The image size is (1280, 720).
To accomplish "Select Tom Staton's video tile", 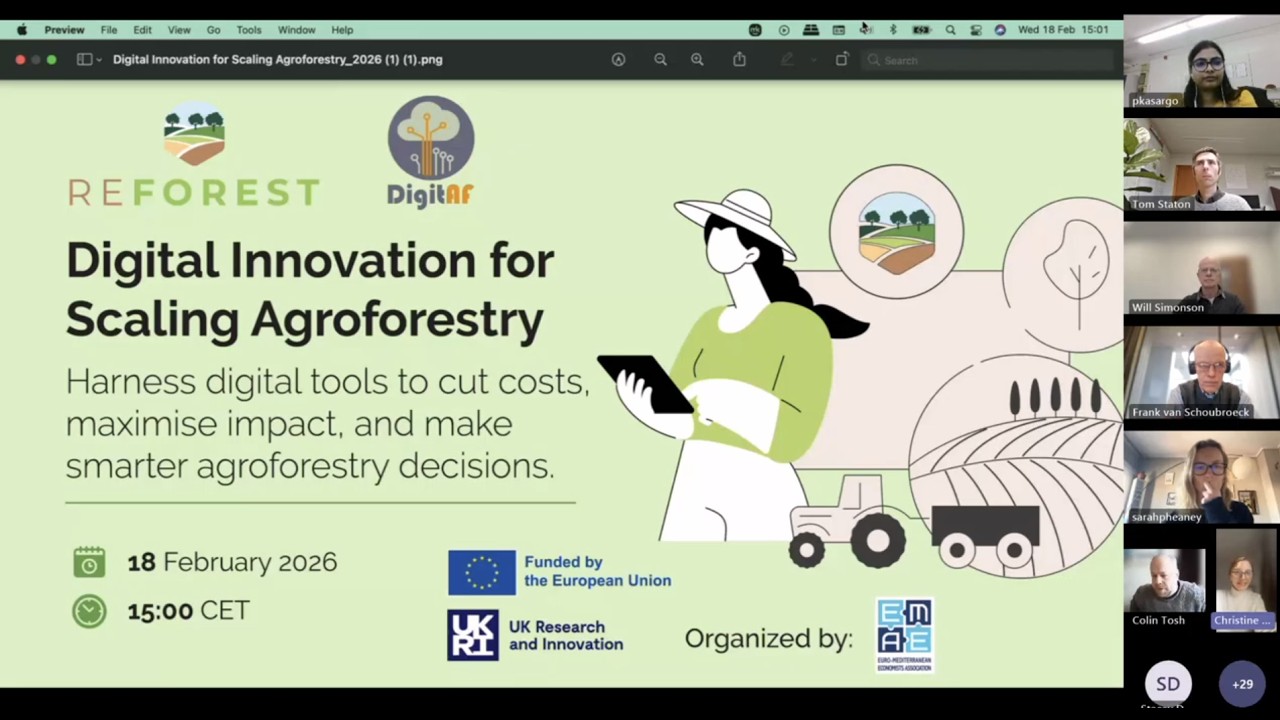I will [1201, 164].
